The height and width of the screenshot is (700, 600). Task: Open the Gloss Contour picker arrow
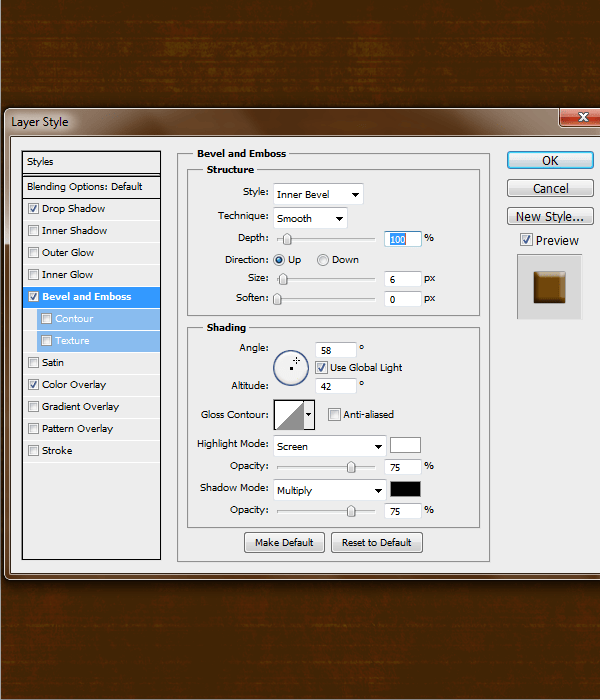[308, 414]
